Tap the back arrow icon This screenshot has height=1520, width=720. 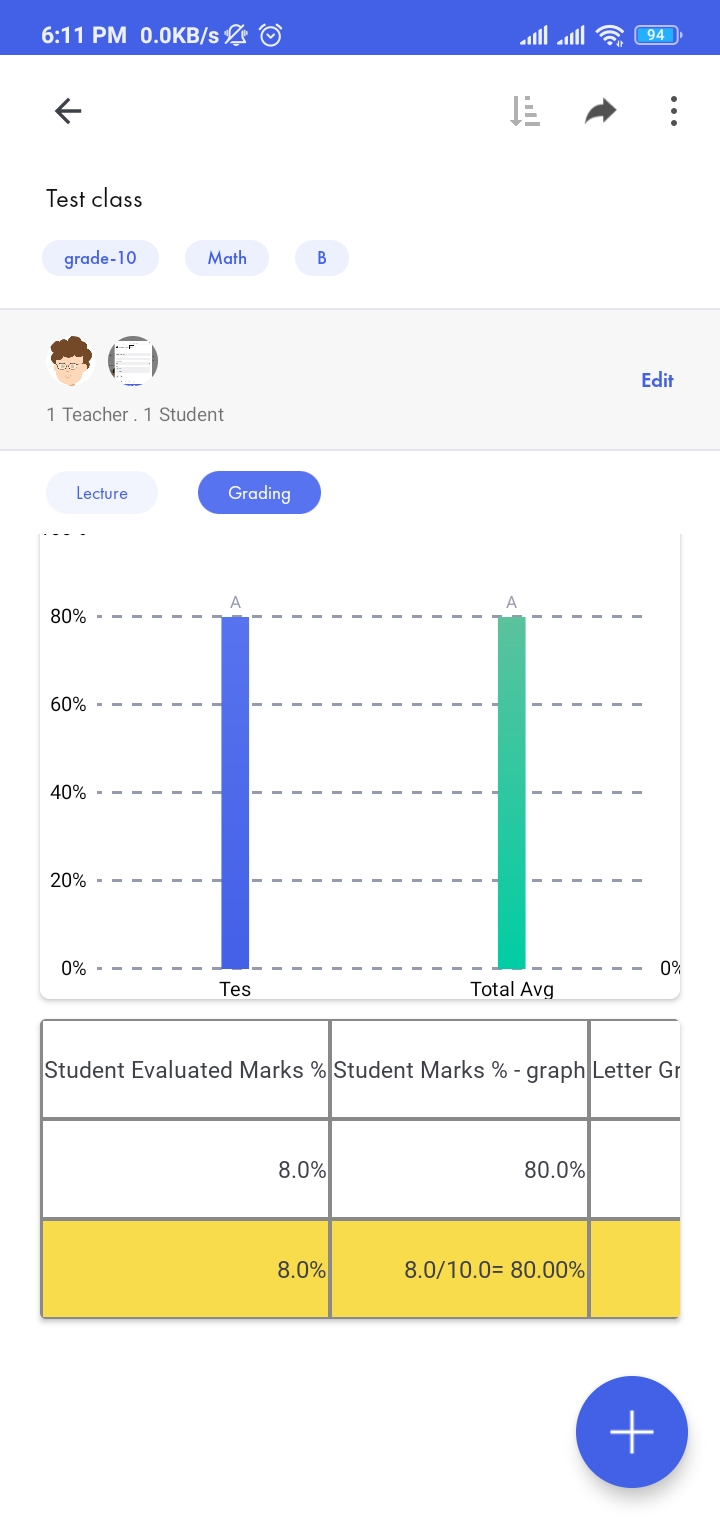68,111
